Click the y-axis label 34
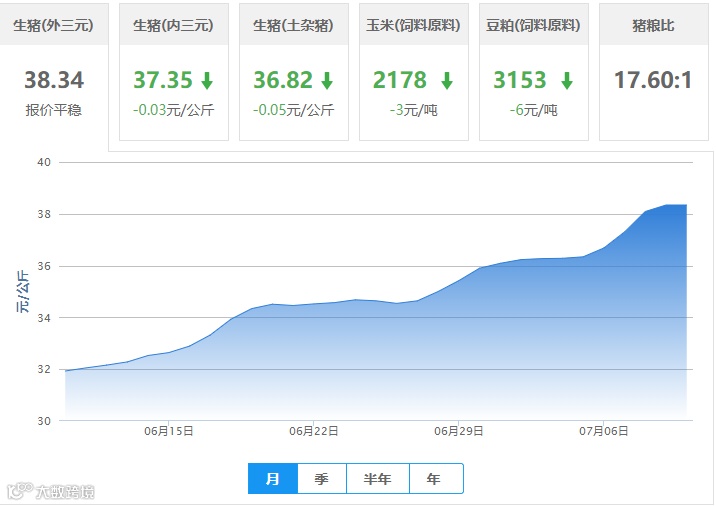 (44, 318)
